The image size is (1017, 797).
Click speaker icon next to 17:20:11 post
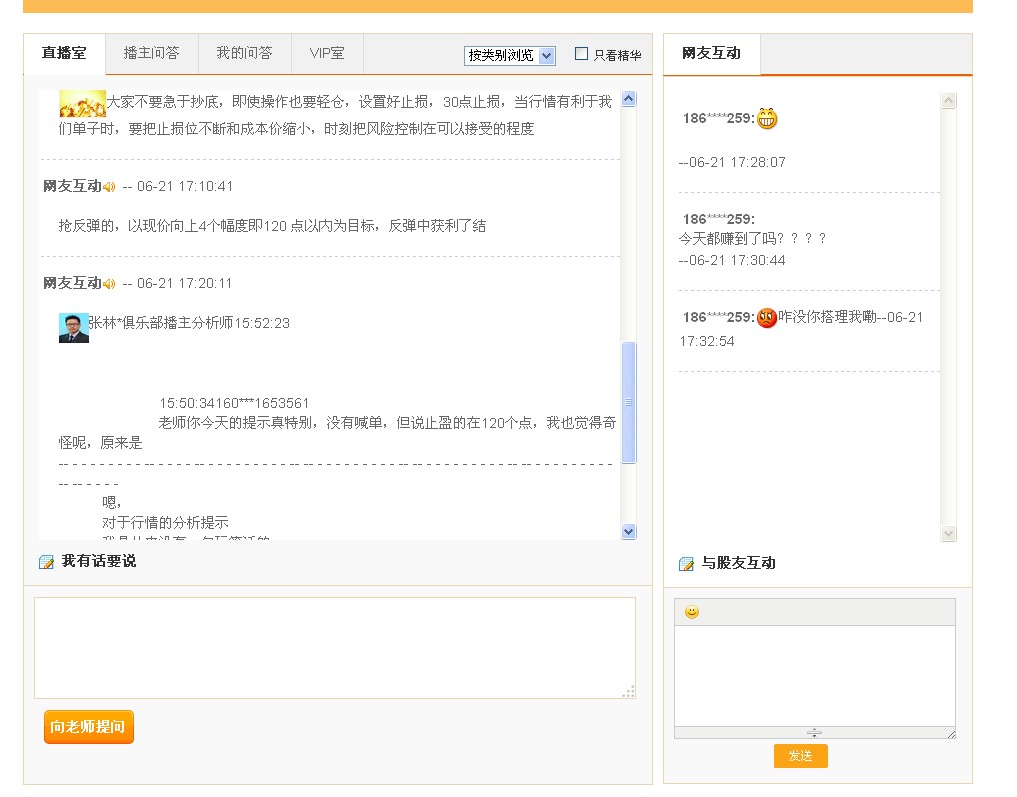coord(109,284)
